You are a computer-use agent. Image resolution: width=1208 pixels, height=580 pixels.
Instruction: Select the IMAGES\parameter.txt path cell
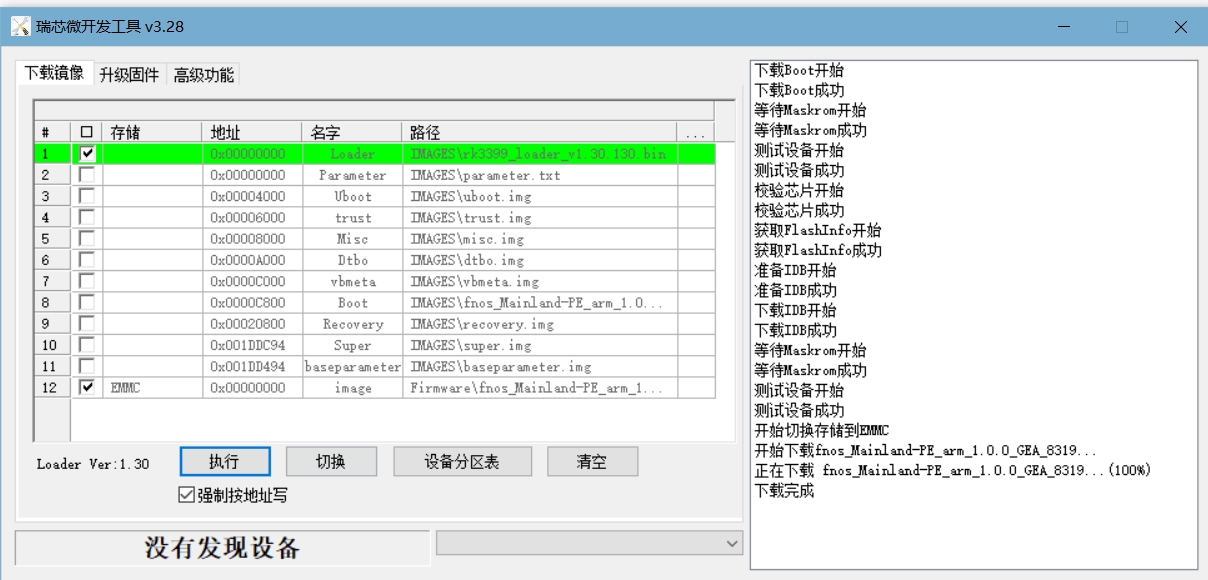(x=540, y=175)
